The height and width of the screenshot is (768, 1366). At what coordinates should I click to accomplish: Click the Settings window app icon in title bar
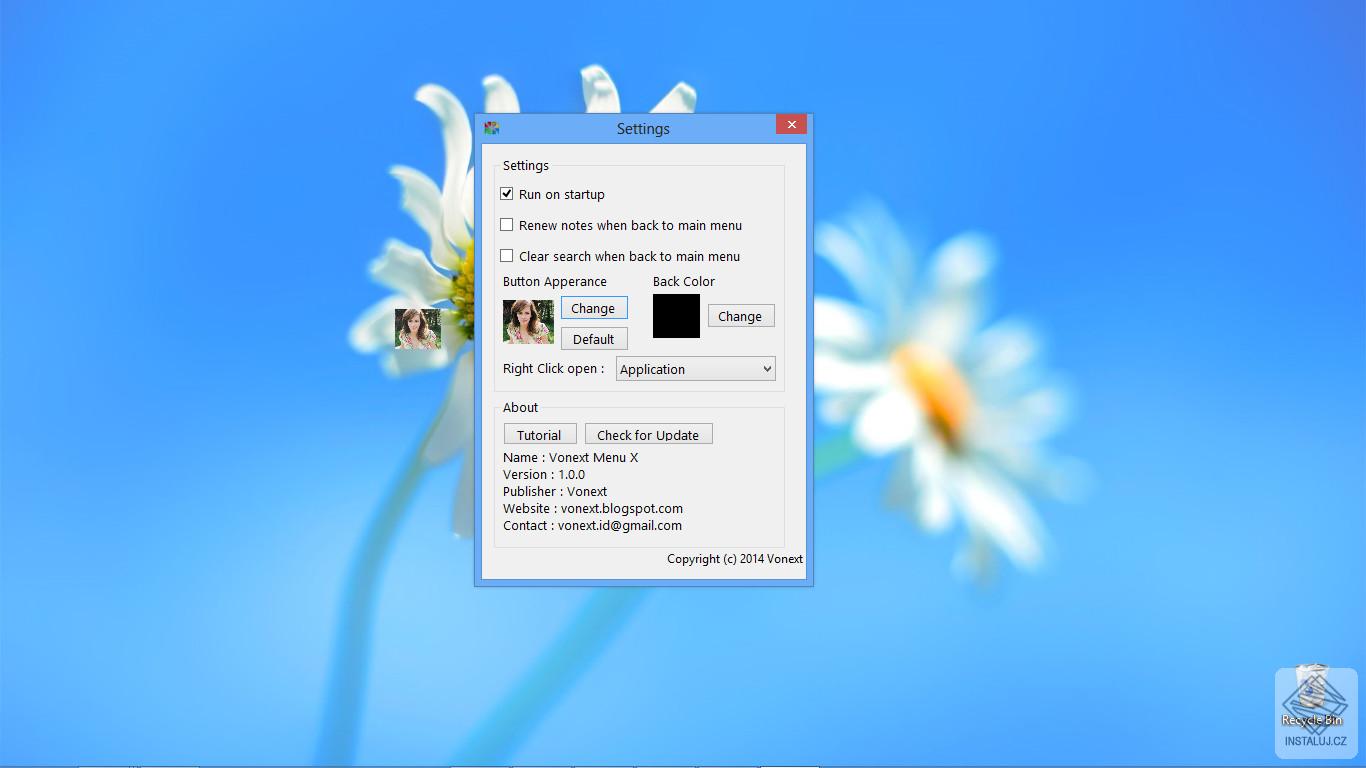491,128
